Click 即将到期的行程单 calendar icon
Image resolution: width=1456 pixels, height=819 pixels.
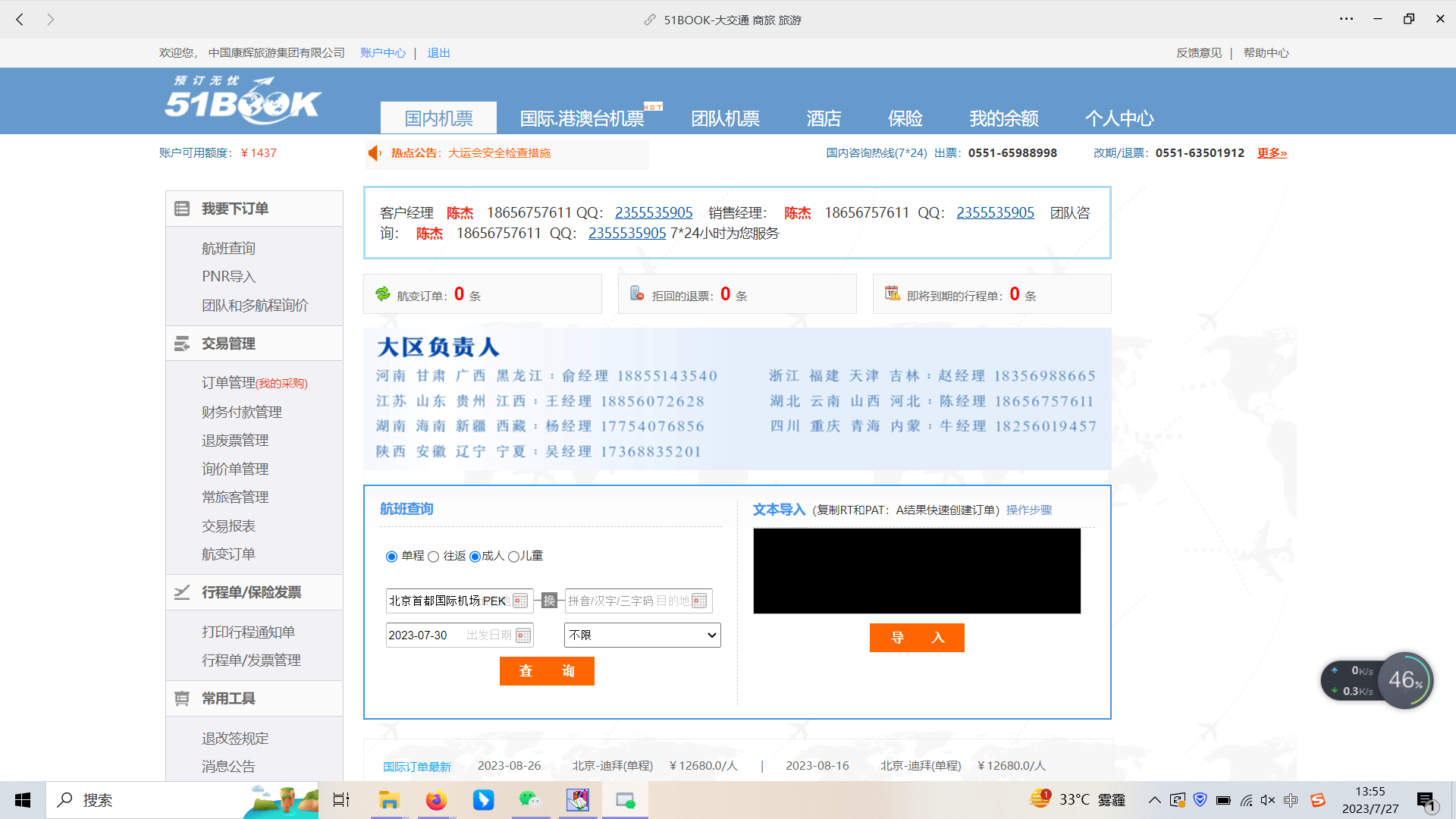tap(892, 294)
